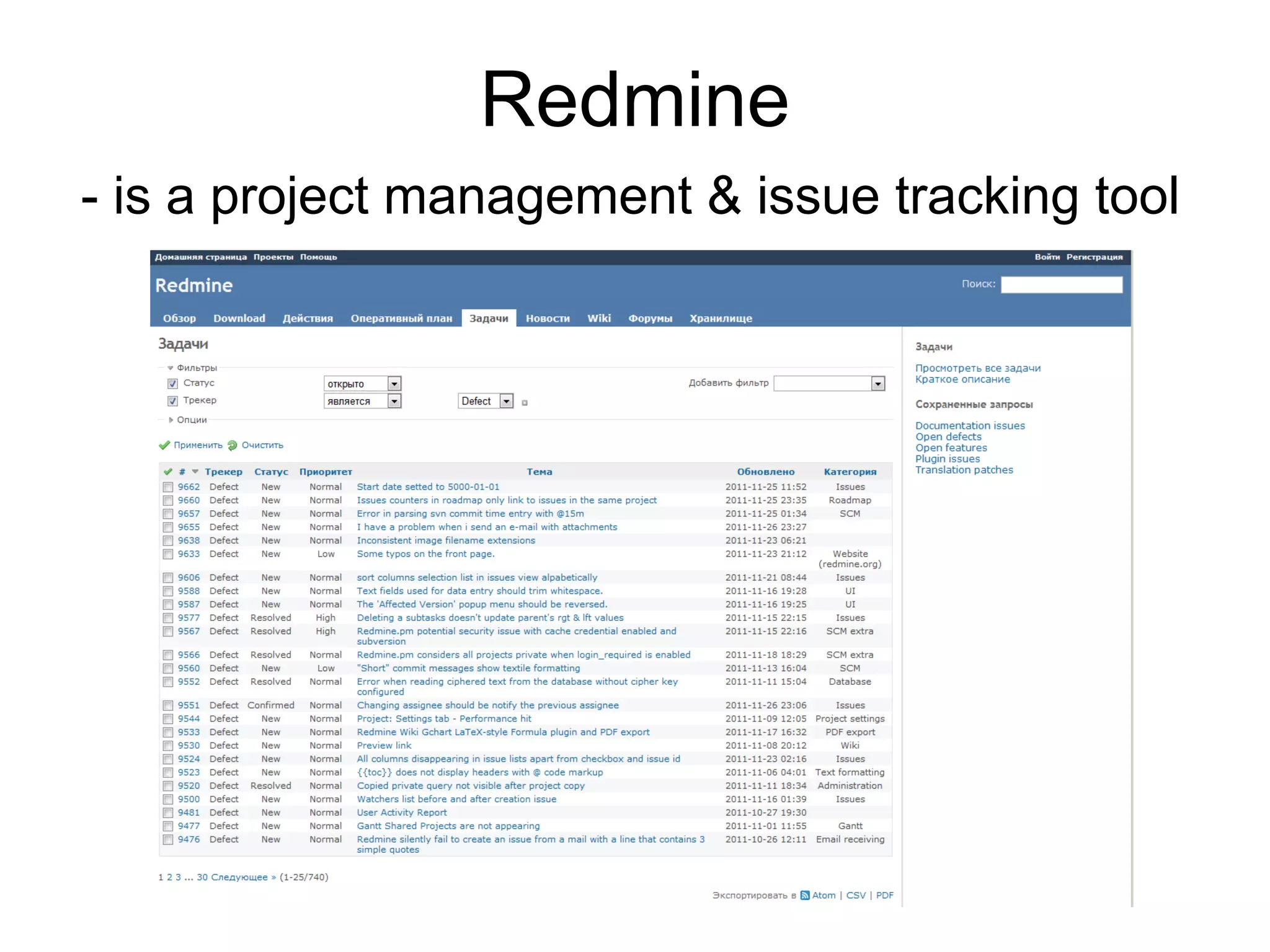Open the Обзор tab
The width and height of the screenshot is (1270, 952).
tap(179, 318)
